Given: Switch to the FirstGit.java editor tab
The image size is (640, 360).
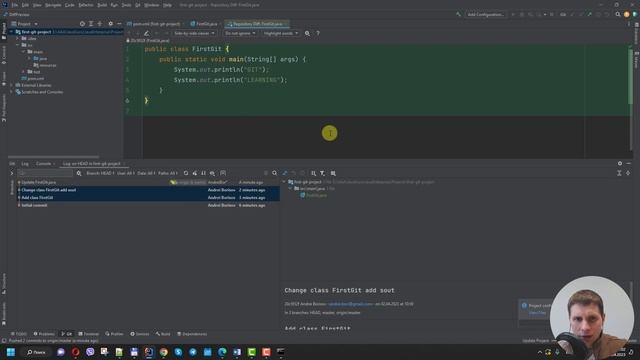Looking at the screenshot, I should tap(204, 24).
